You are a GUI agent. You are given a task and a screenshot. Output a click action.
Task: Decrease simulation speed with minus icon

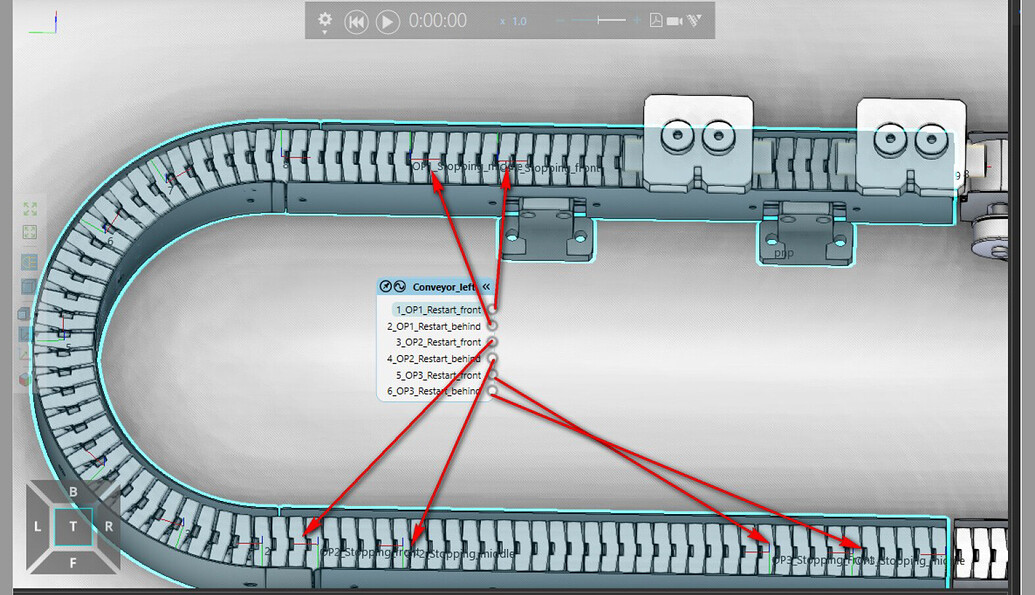coord(560,20)
